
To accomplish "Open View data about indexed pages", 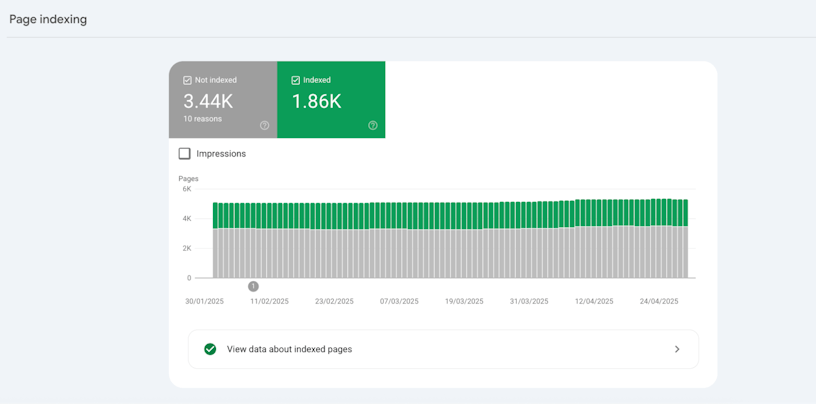I will (x=289, y=349).
